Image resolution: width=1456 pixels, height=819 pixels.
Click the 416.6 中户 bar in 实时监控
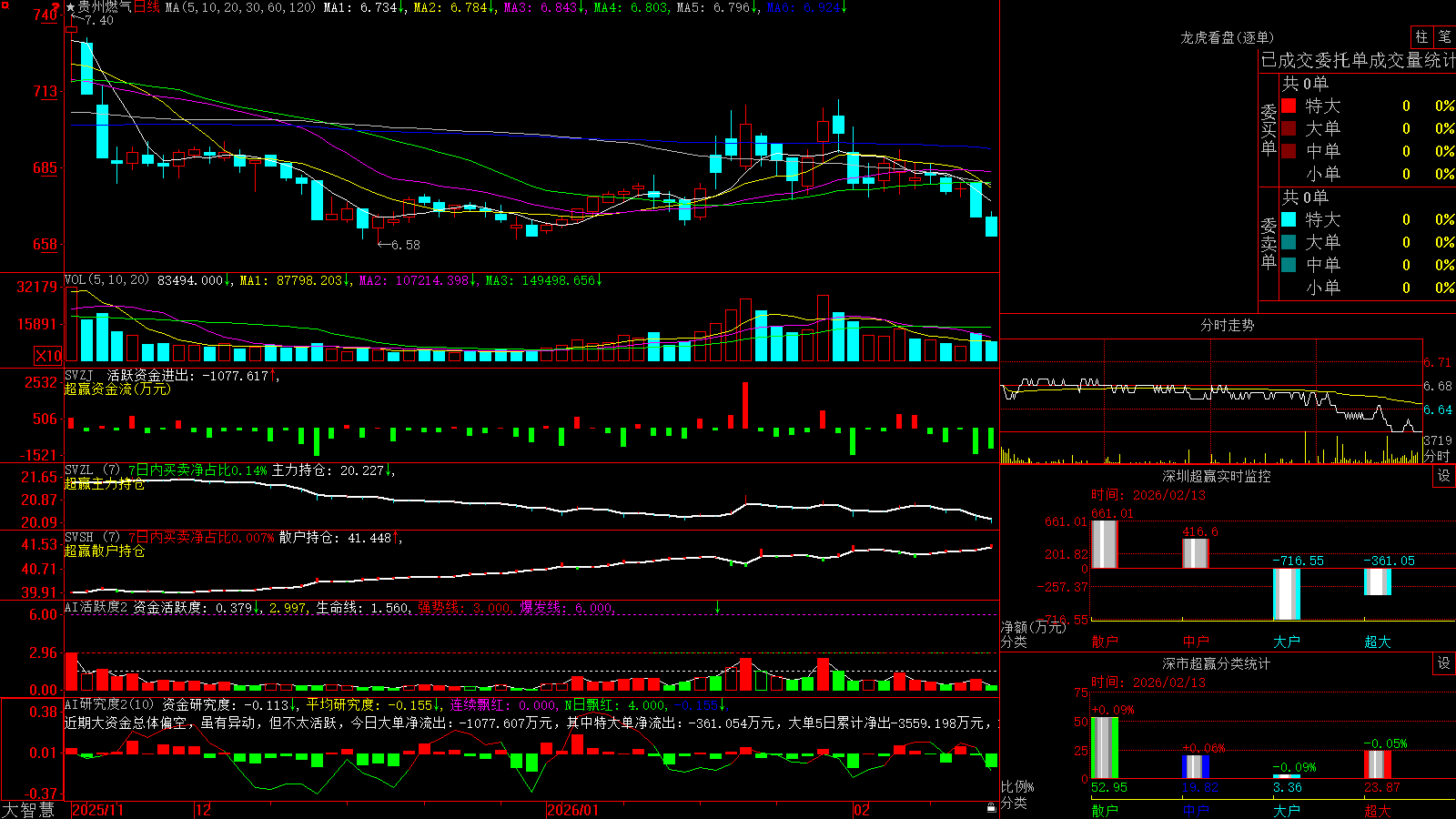point(1196,553)
